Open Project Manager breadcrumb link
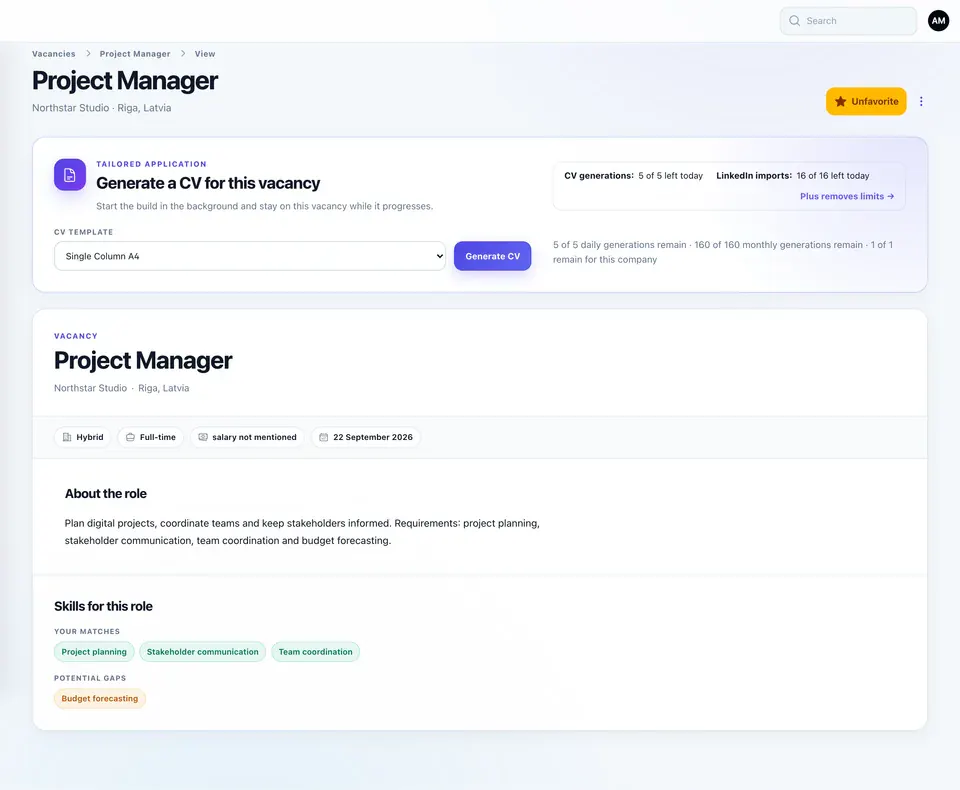The height and width of the screenshot is (790, 960). click(x=135, y=54)
